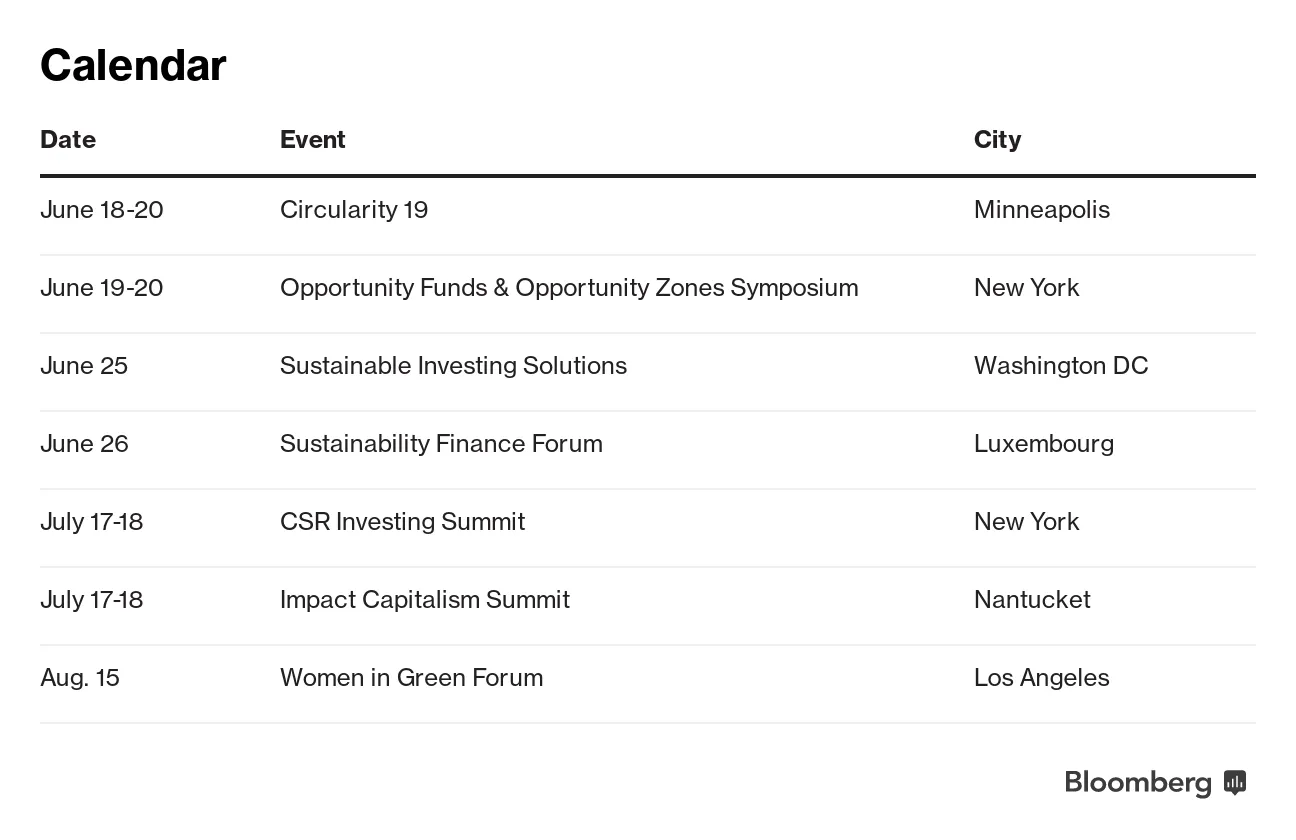The image size is (1296, 840).
Task: Click Sustainability Finance Forum entry
Action: (441, 443)
